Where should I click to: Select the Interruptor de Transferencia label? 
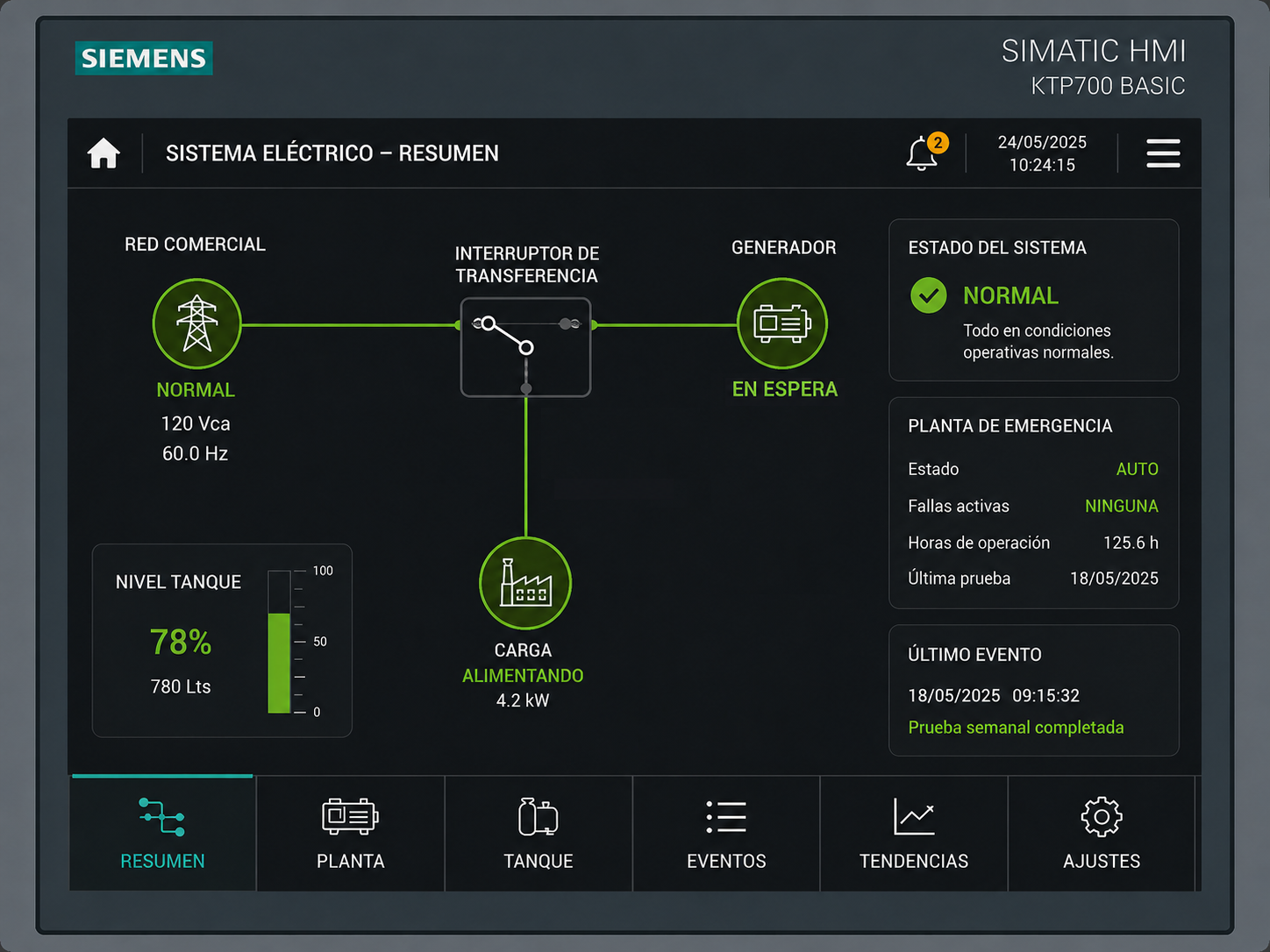(526, 265)
